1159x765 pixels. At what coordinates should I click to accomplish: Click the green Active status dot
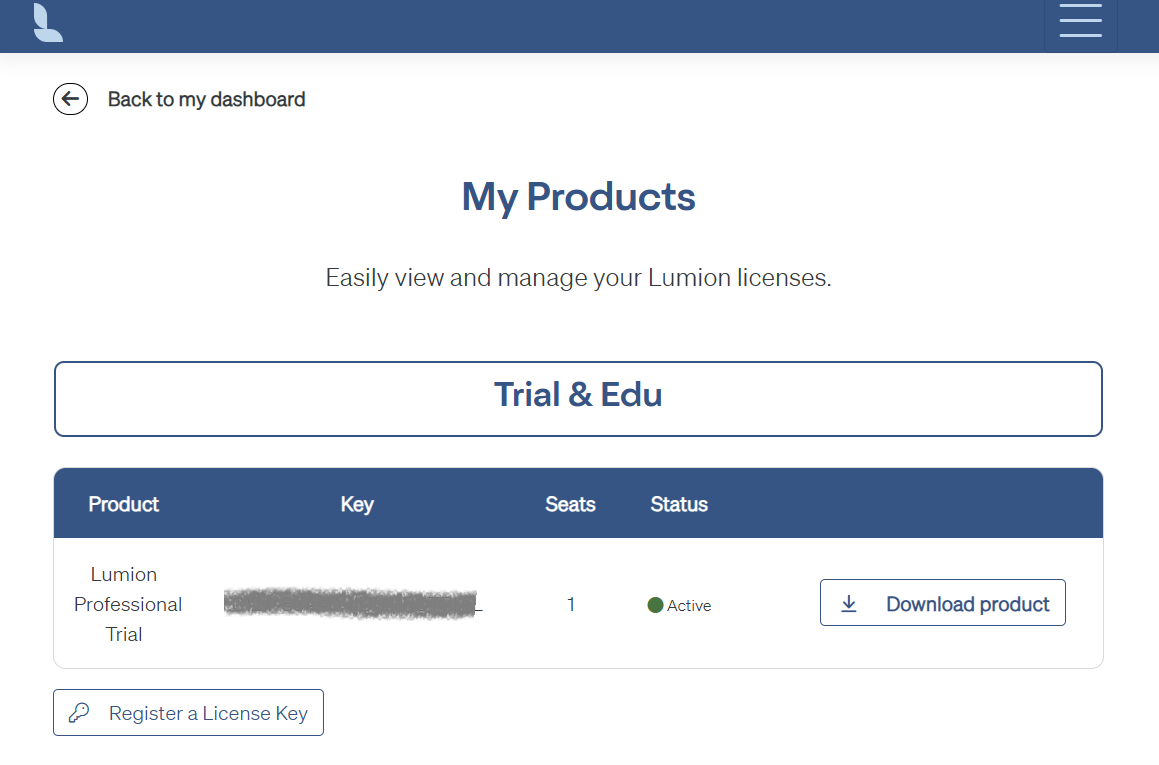point(655,605)
